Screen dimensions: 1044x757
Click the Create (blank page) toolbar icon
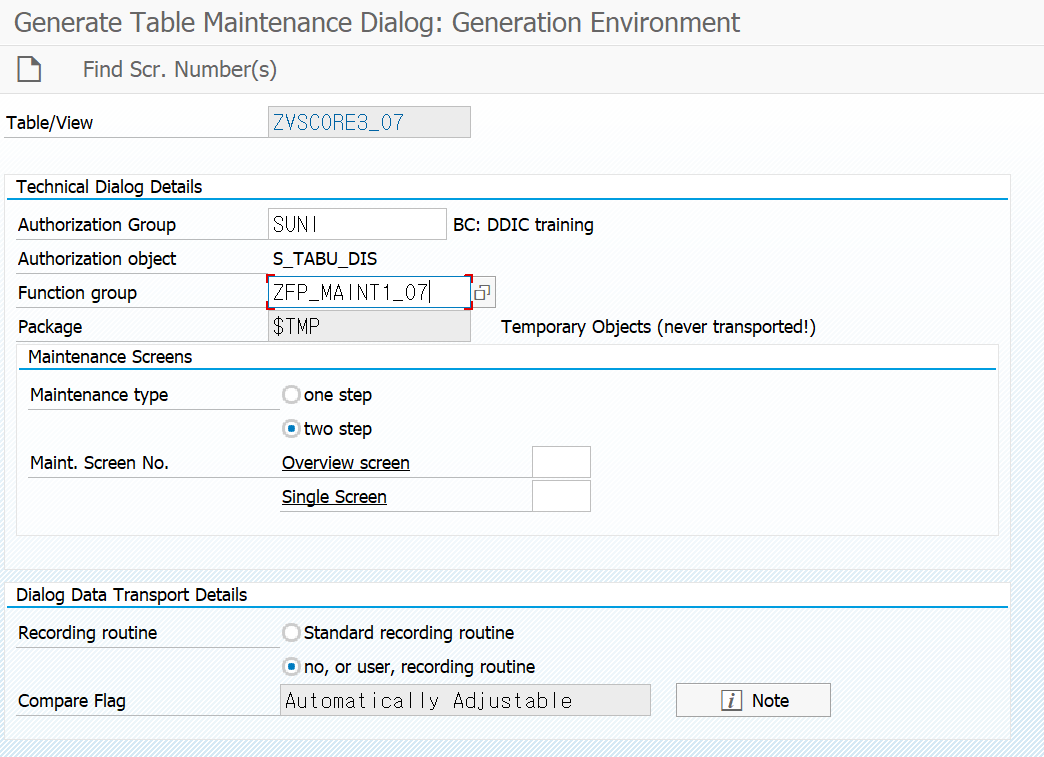pos(30,69)
